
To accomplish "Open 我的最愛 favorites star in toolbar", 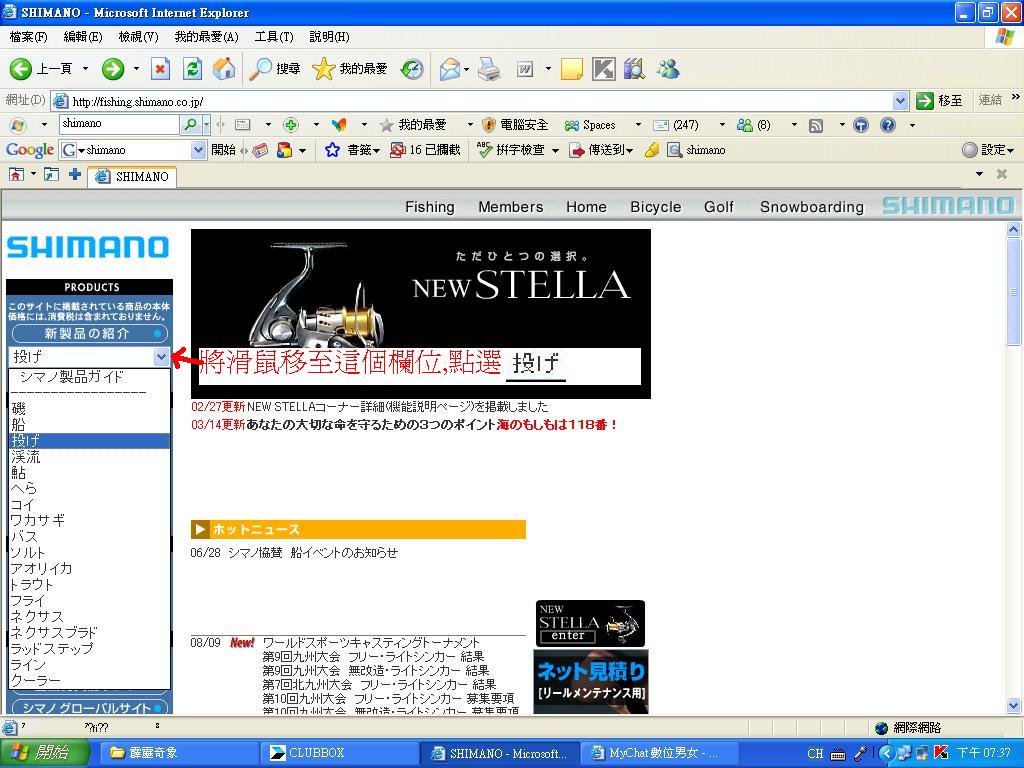I will [x=349, y=69].
